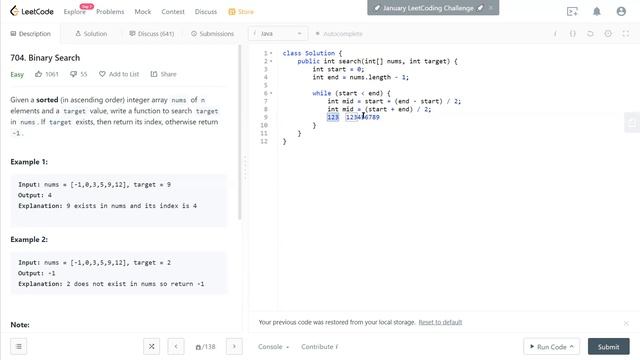Go to the next problem
The width and height of the screenshot is (640, 360).
tap(234, 347)
